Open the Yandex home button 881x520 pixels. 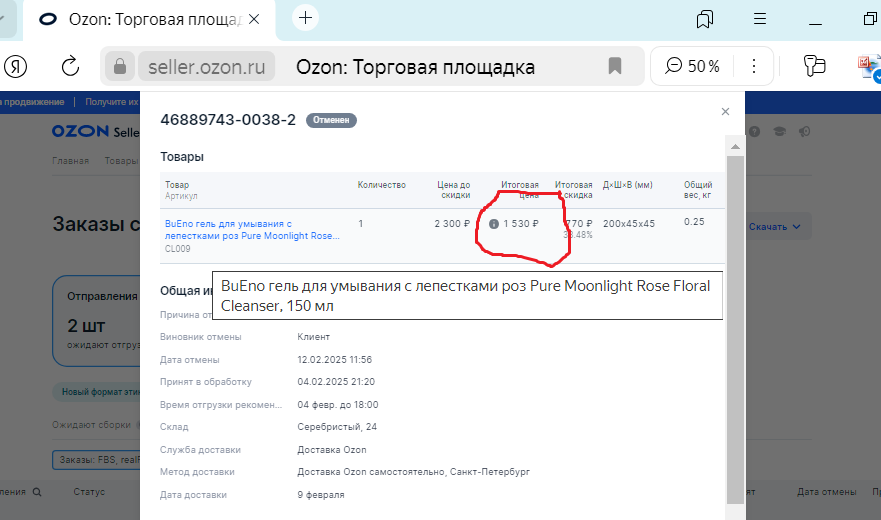tap(16, 66)
